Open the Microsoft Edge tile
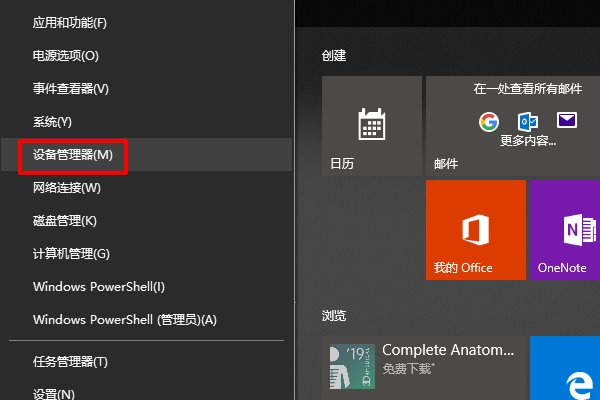 [x=565, y=368]
